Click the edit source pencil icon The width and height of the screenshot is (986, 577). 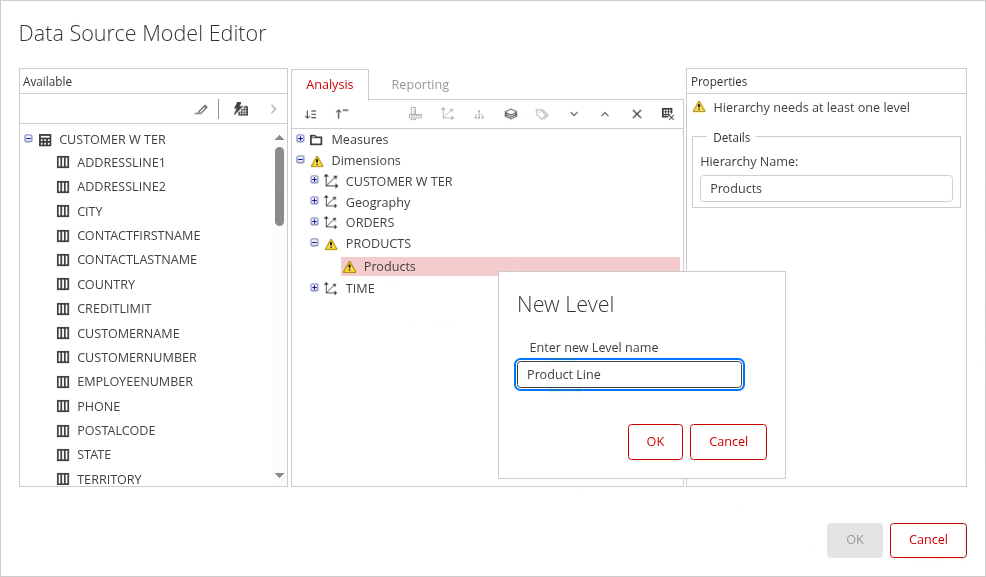[201, 109]
